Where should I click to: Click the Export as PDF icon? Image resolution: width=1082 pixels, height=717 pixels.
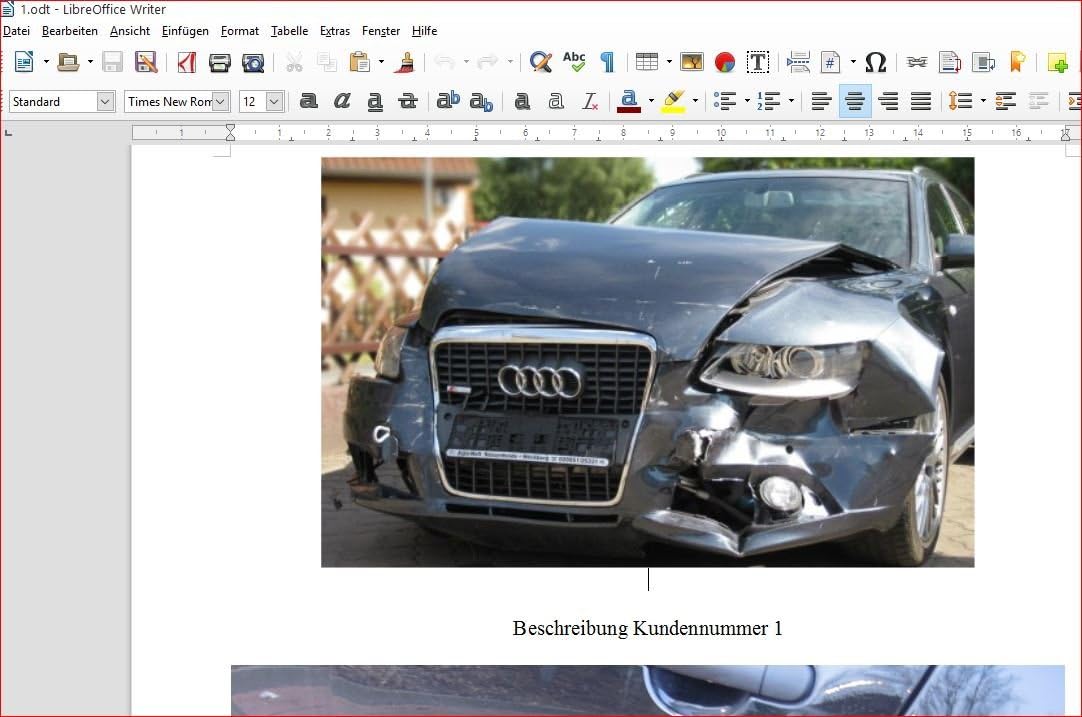coord(186,62)
